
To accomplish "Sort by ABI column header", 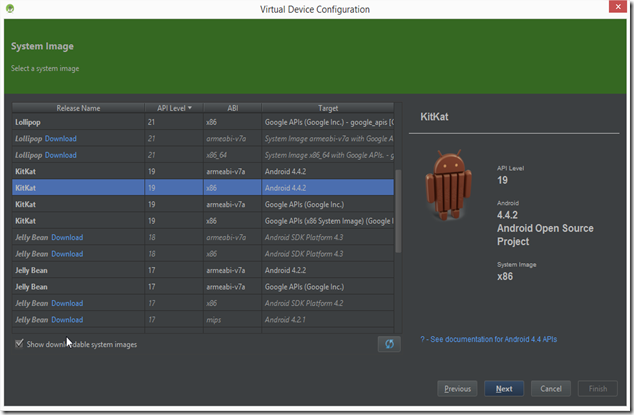I will click(232, 108).
